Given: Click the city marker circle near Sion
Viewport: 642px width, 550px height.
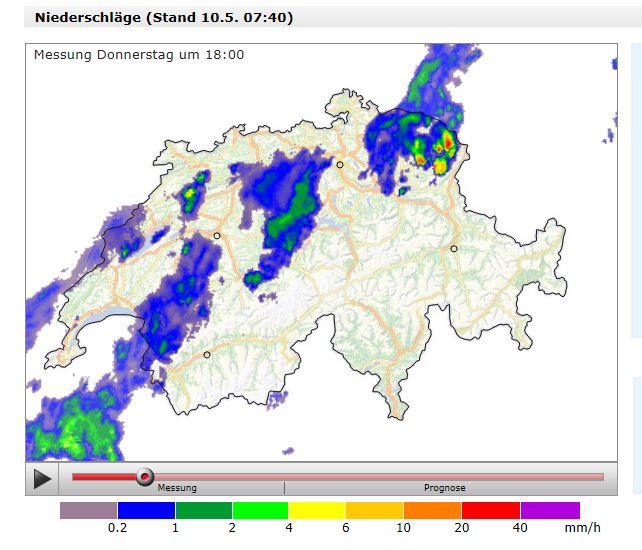Looking at the screenshot, I should pos(207,355).
